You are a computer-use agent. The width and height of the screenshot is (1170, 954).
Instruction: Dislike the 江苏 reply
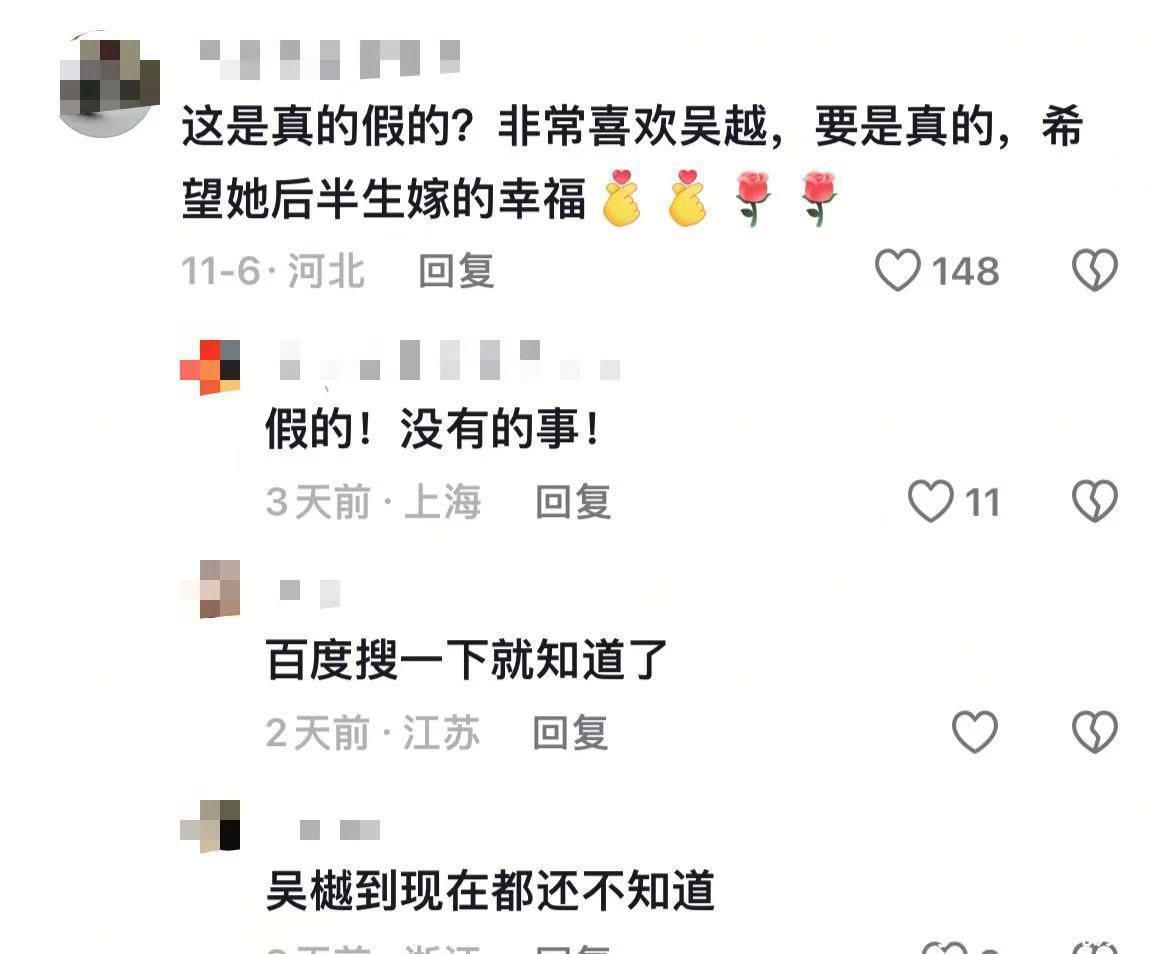coord(1095,731)
